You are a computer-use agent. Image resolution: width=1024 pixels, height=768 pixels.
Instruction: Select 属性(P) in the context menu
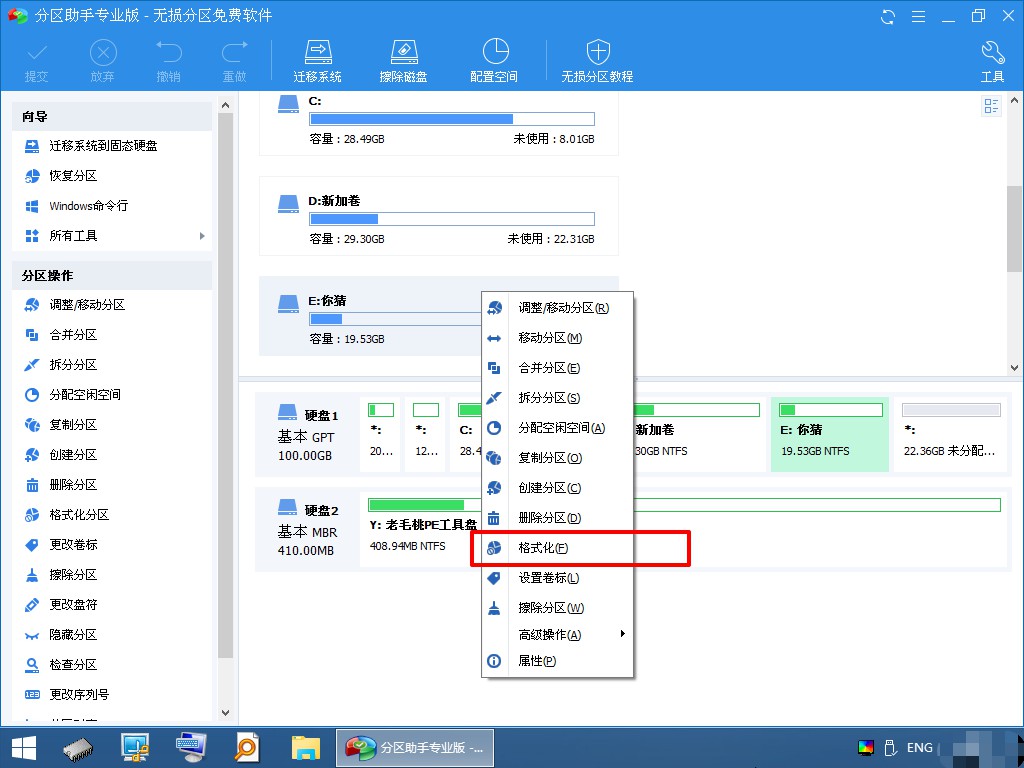(x=557, y=662)
